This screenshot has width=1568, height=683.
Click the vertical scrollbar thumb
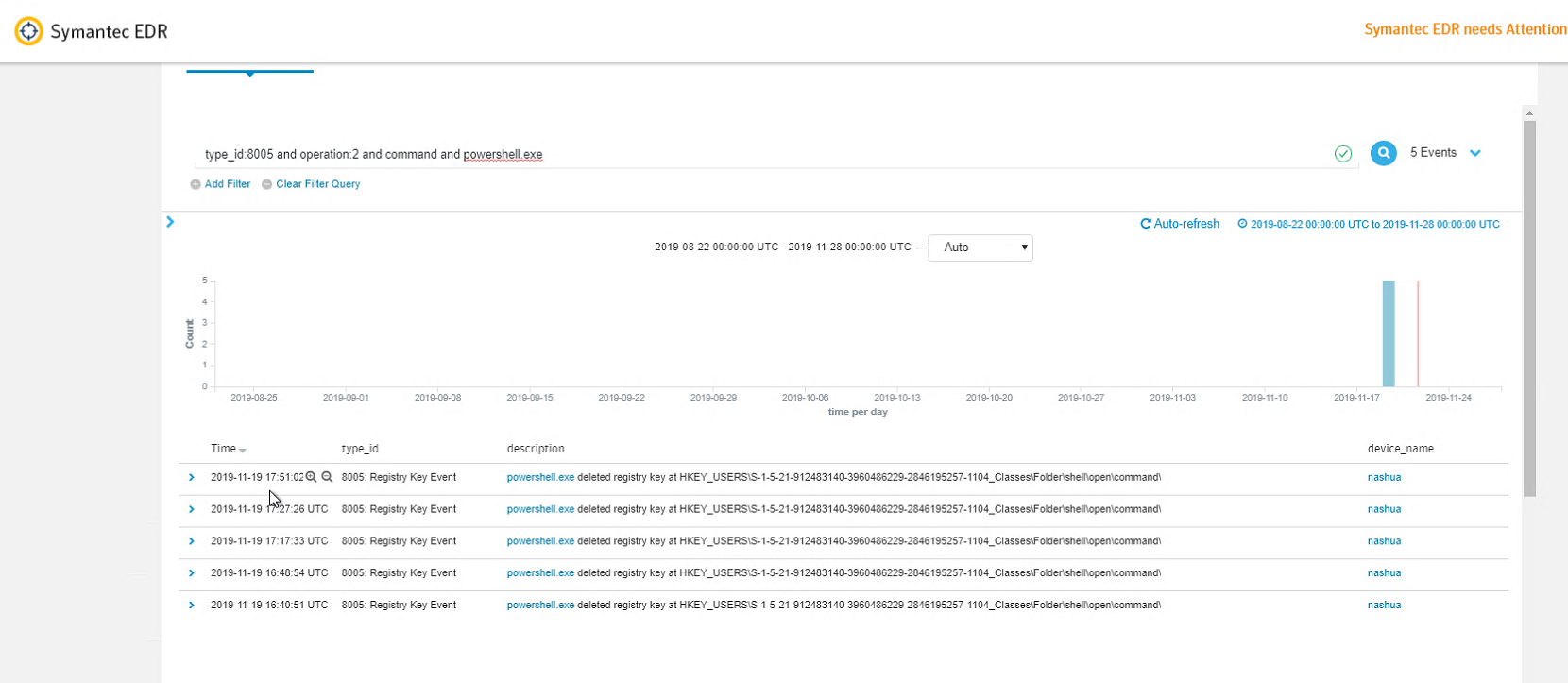tap(1529, 308)
